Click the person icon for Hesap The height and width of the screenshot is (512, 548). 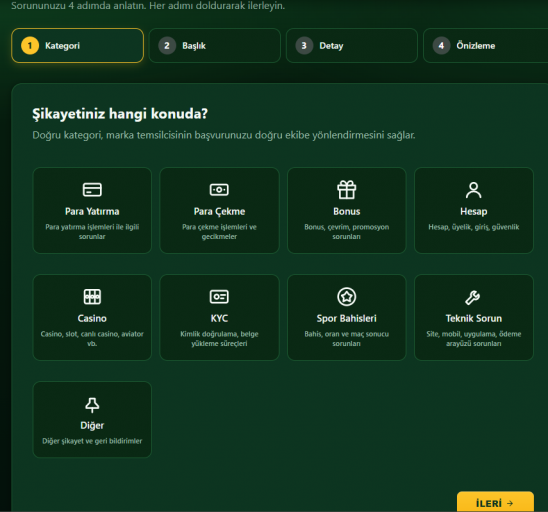474,190
